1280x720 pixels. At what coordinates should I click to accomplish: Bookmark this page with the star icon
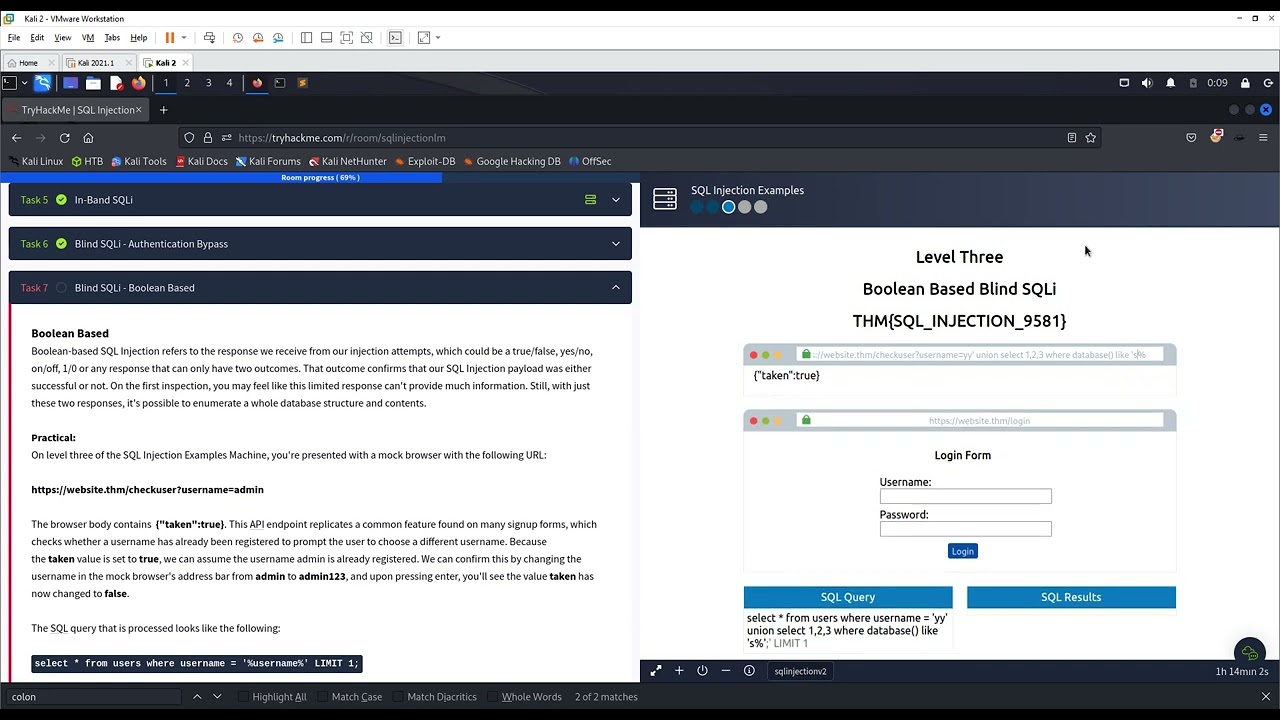pos(1091,138)
